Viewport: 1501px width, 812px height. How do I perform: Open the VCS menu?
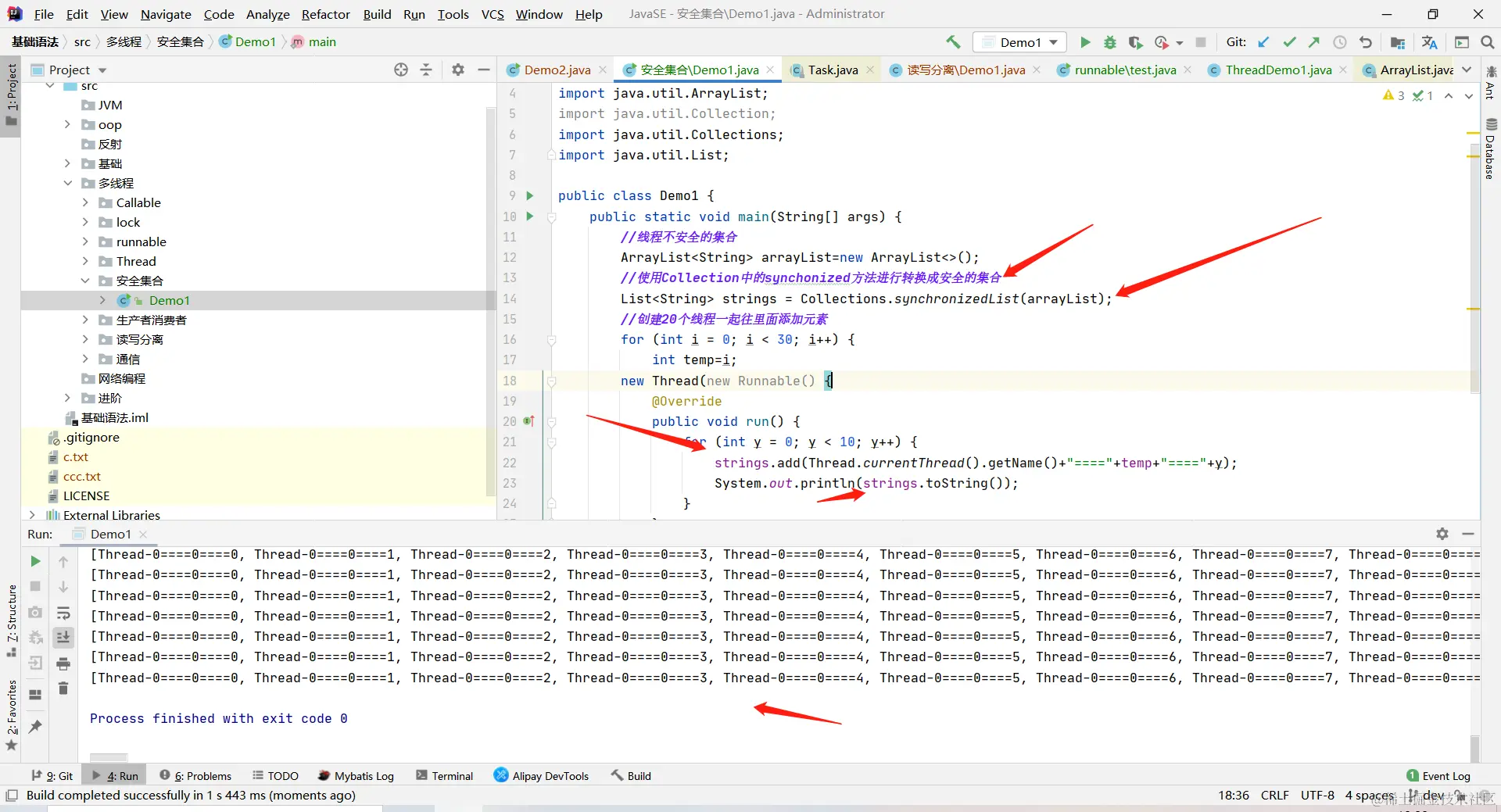tap(493, 14)
